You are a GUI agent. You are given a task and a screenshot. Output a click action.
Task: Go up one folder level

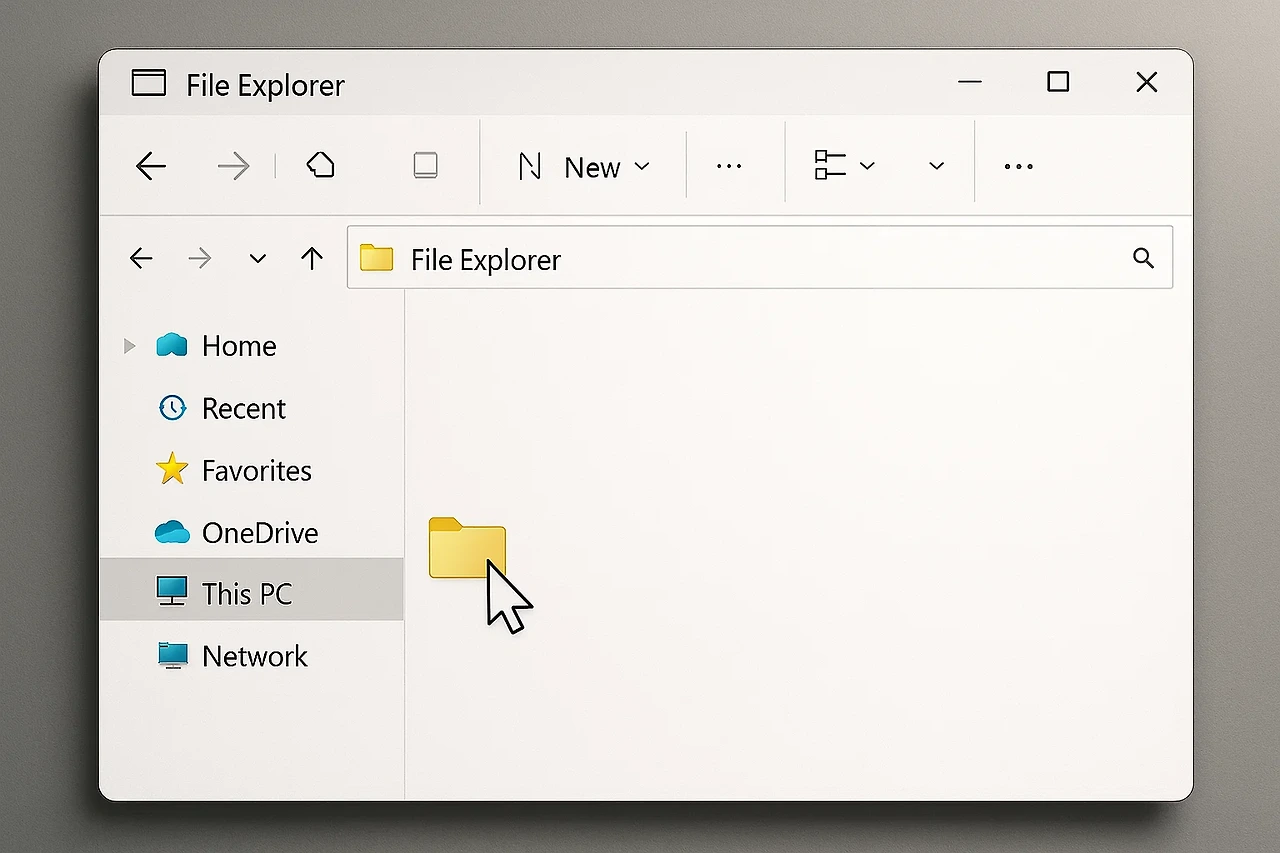pos(312,259)
